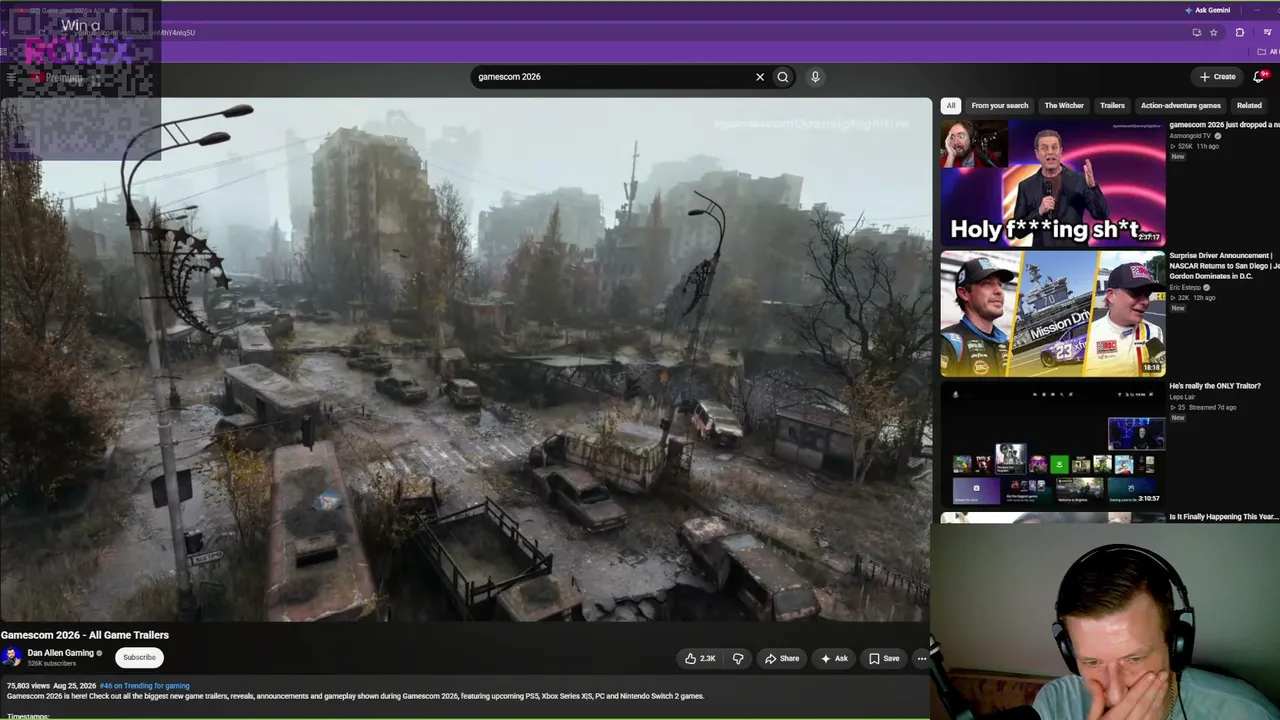Click Ask Gemini in the browser
The height and width of the screenshot is (720, 1280).
(1207, 10)
